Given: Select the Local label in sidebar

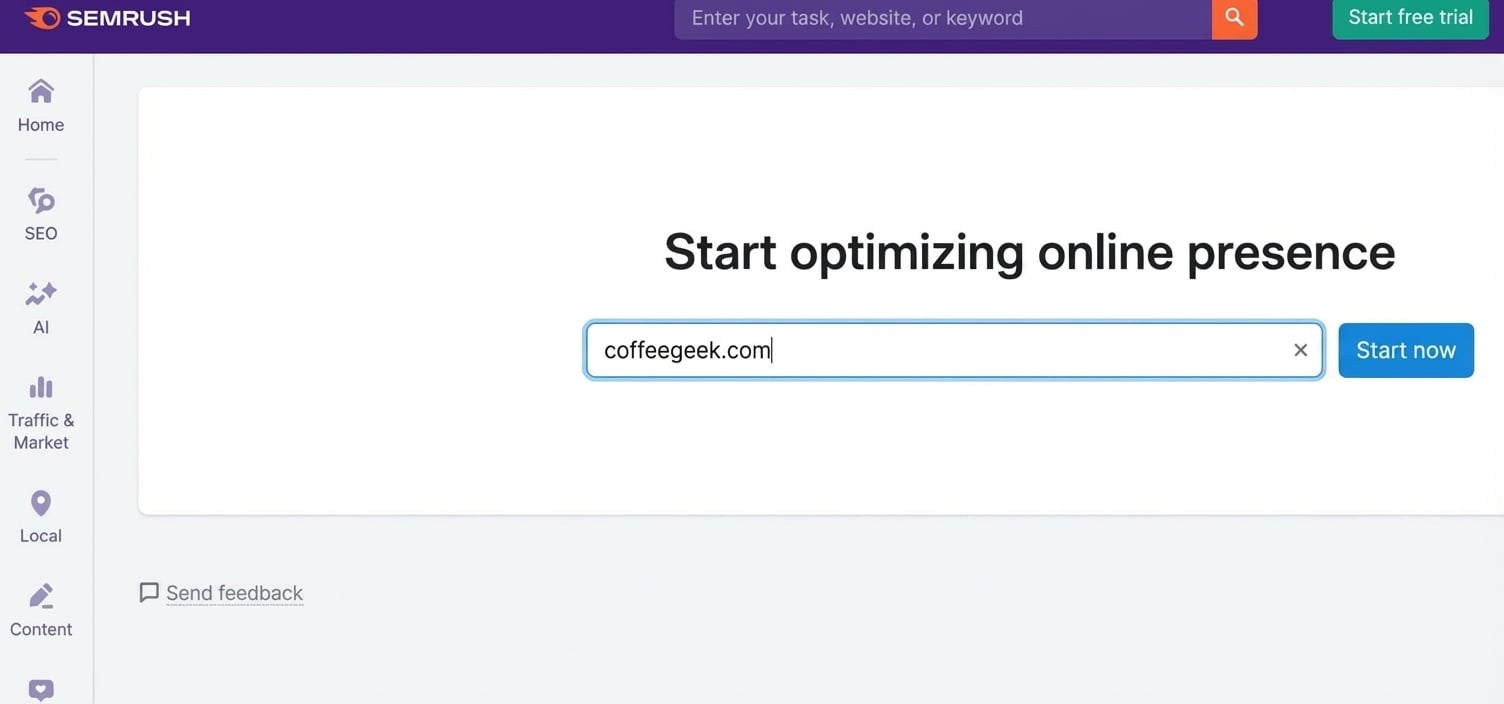Looking at the screenshot, I should (41, 536).
